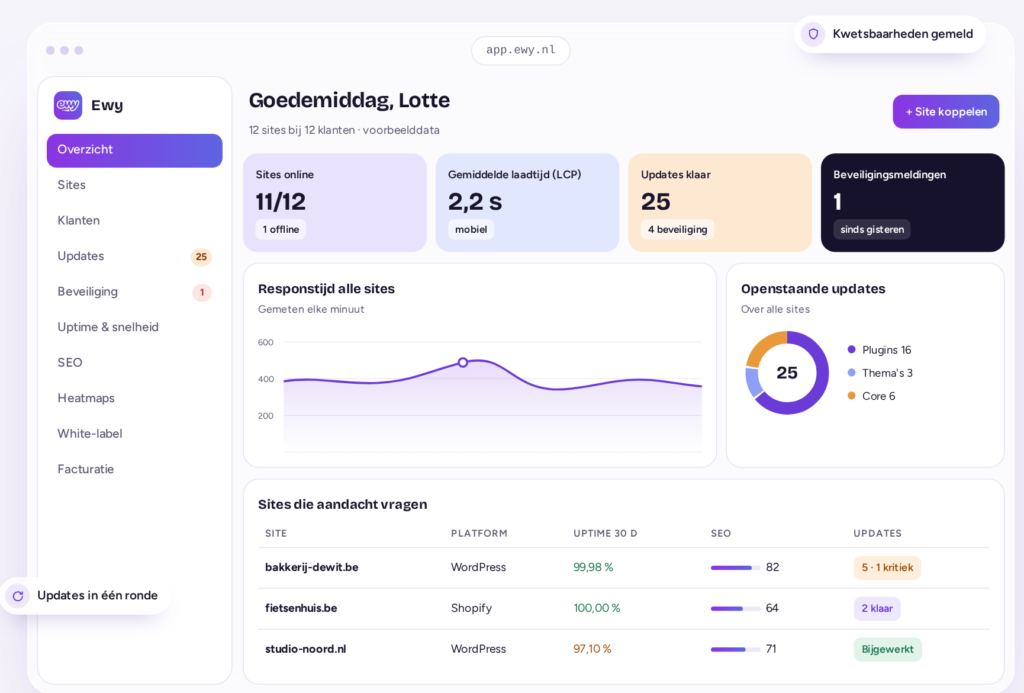The width and height of the screenshot is (1024, 693).
Task: Click the 1 offline chip under Sites online
Action: pos(281,229)
